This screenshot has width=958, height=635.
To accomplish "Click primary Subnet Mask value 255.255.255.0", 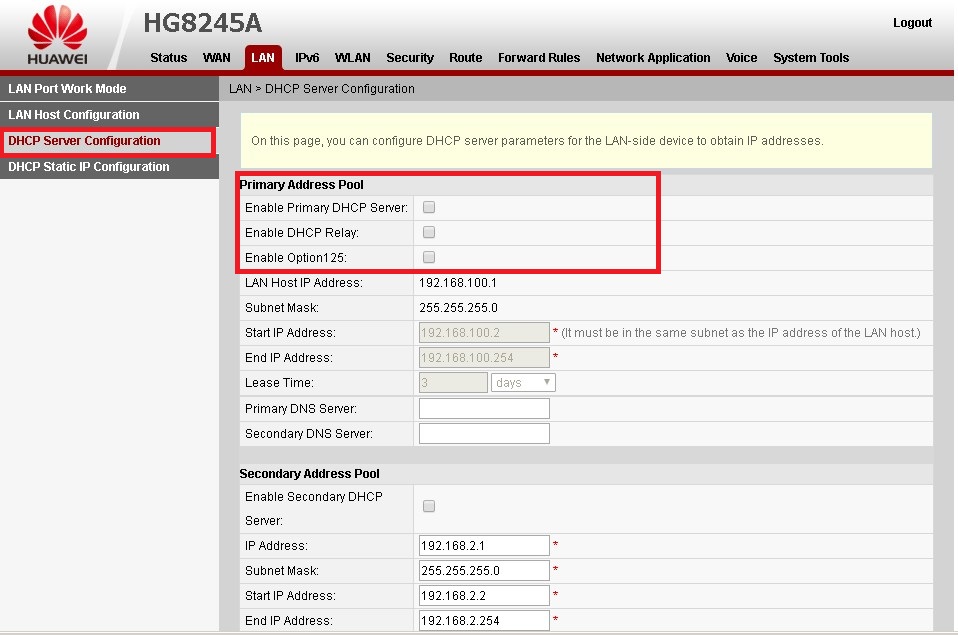I will (x=458, y=308).
